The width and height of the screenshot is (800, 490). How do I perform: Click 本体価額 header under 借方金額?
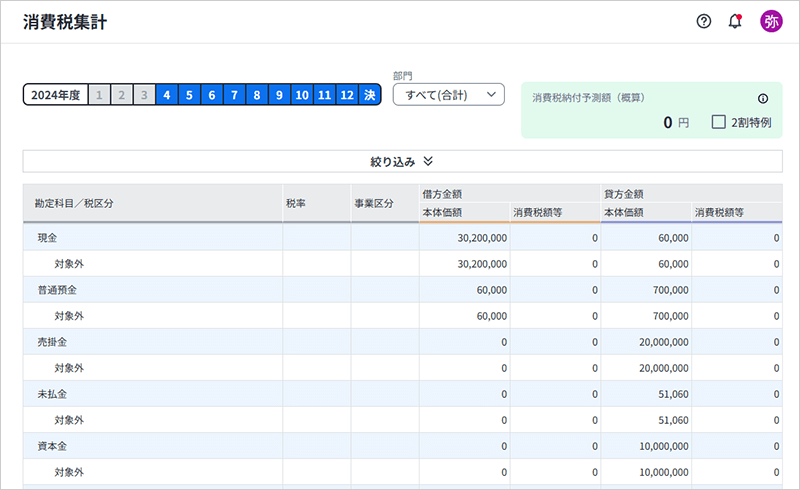click(465, 212)
